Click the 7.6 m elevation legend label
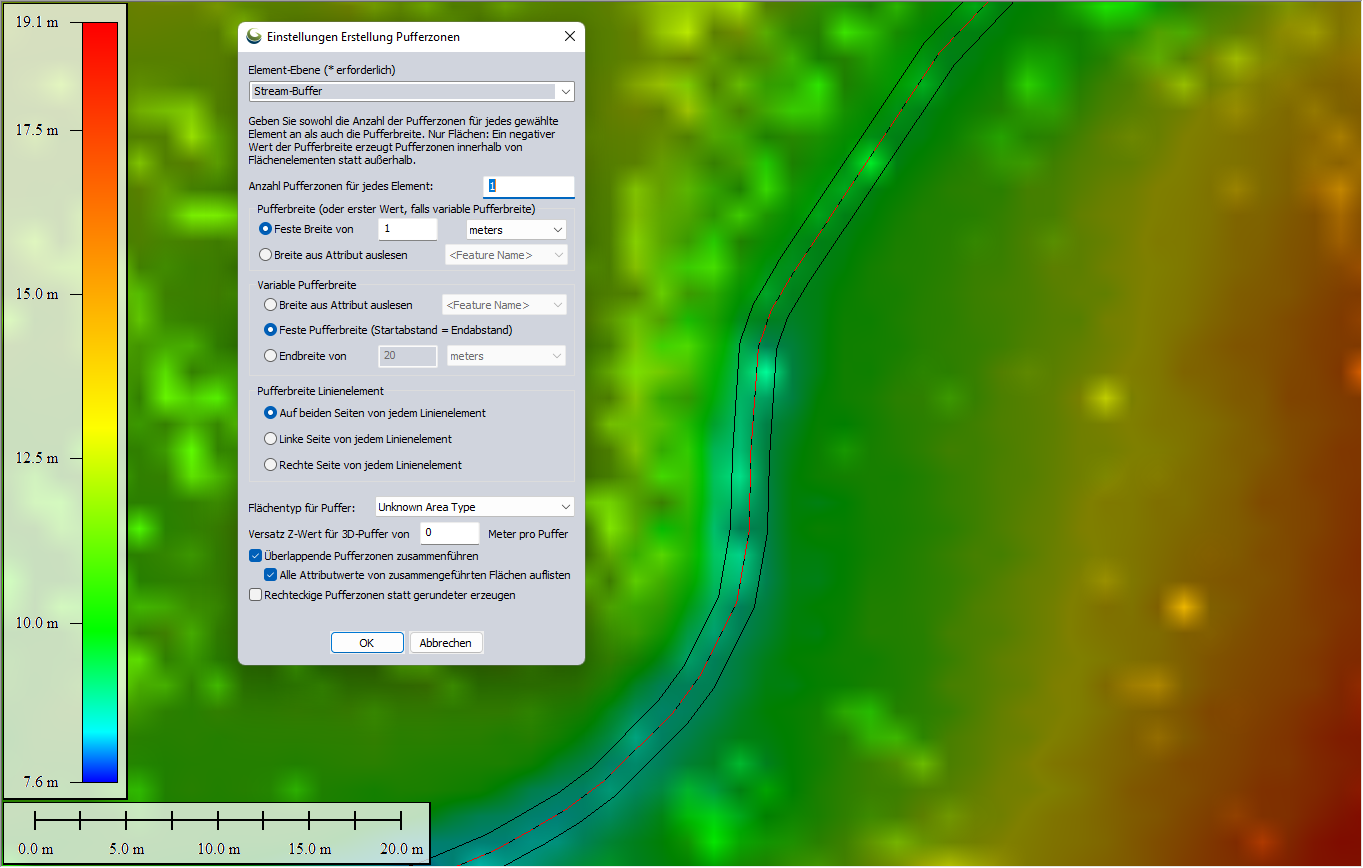Screen dimensions: 1363x868 tap(41, 782)
